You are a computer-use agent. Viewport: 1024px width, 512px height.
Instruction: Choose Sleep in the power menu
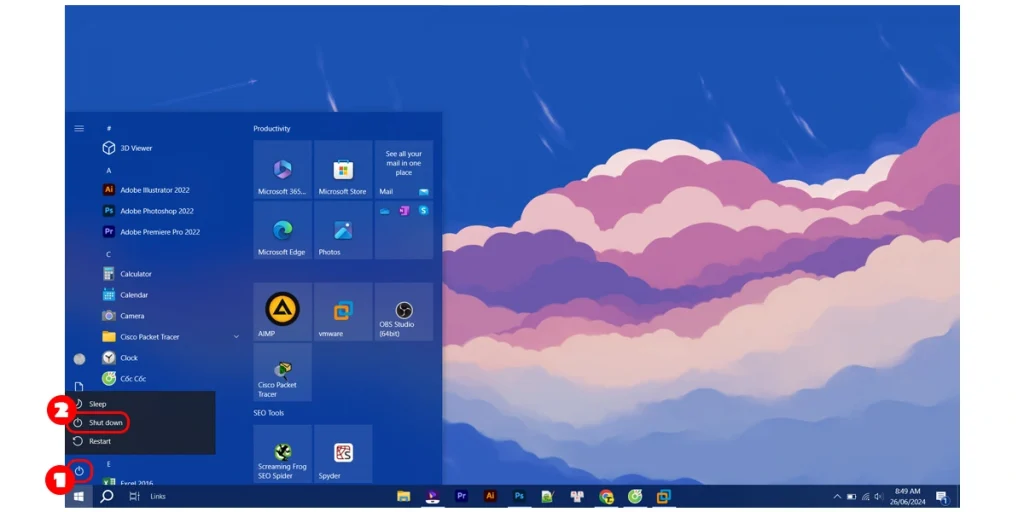[x=140, y=404]
